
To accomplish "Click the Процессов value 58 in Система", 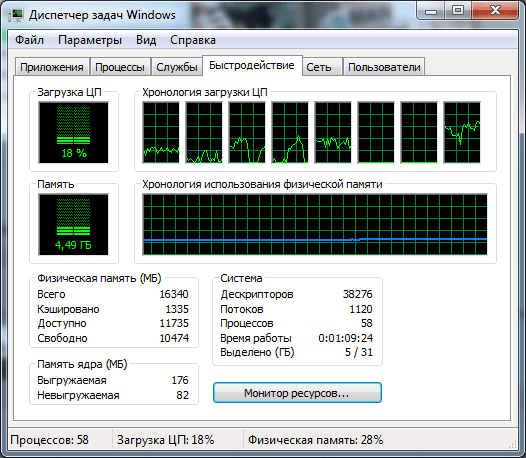I will 367,323.
